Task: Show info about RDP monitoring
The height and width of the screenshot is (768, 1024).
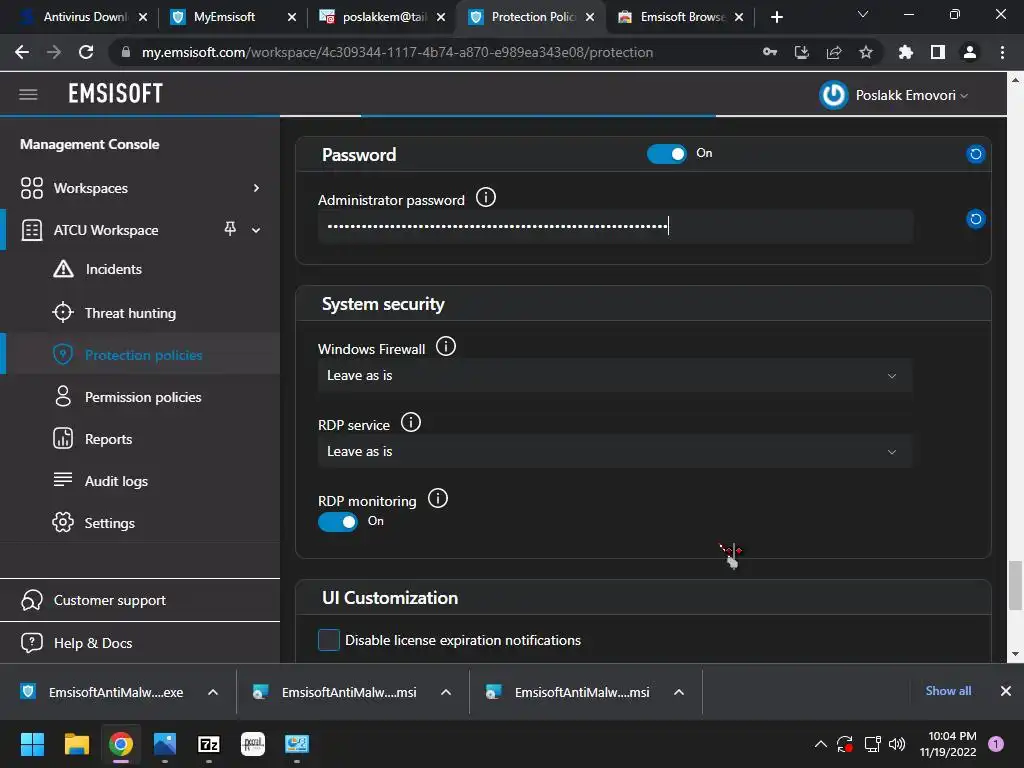Action: click(438, 498)
